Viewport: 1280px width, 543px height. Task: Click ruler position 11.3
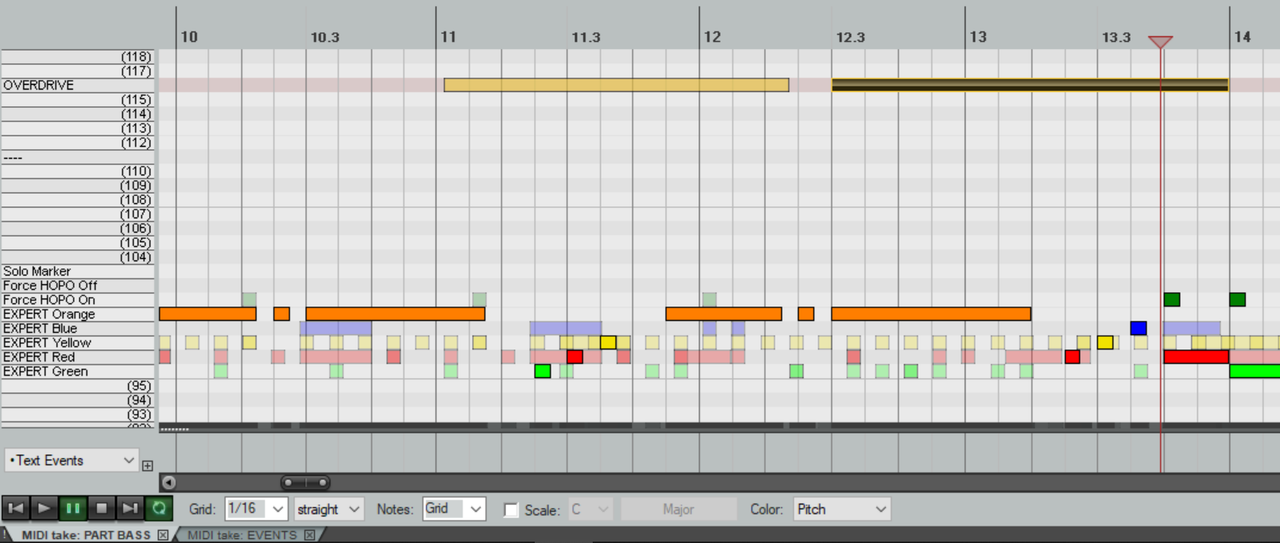(586, 37)
